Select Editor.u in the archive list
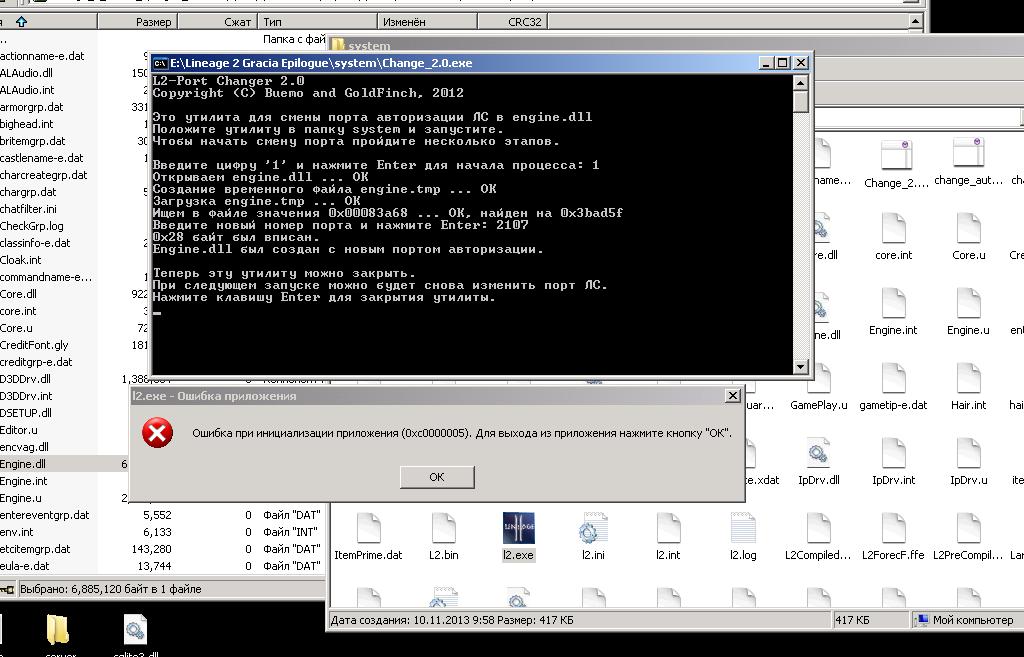1024x657 pixels. (19, 430)
